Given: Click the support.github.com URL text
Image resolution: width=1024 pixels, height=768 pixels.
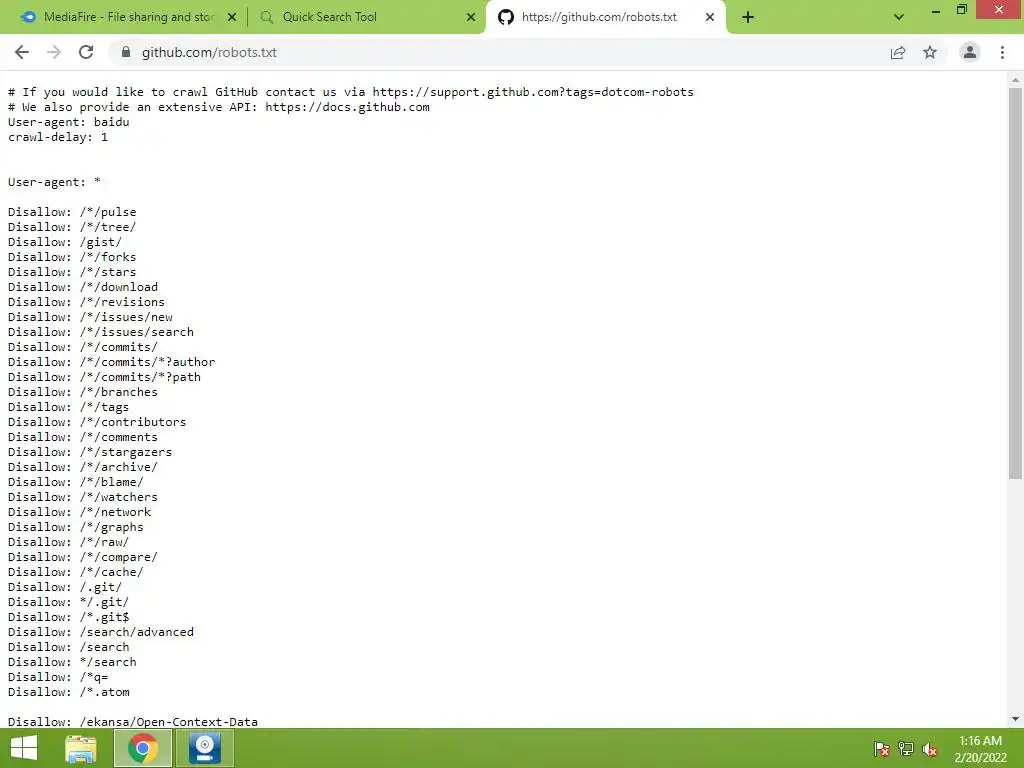Looking at the screenshot, I should [x=533, y=92].
